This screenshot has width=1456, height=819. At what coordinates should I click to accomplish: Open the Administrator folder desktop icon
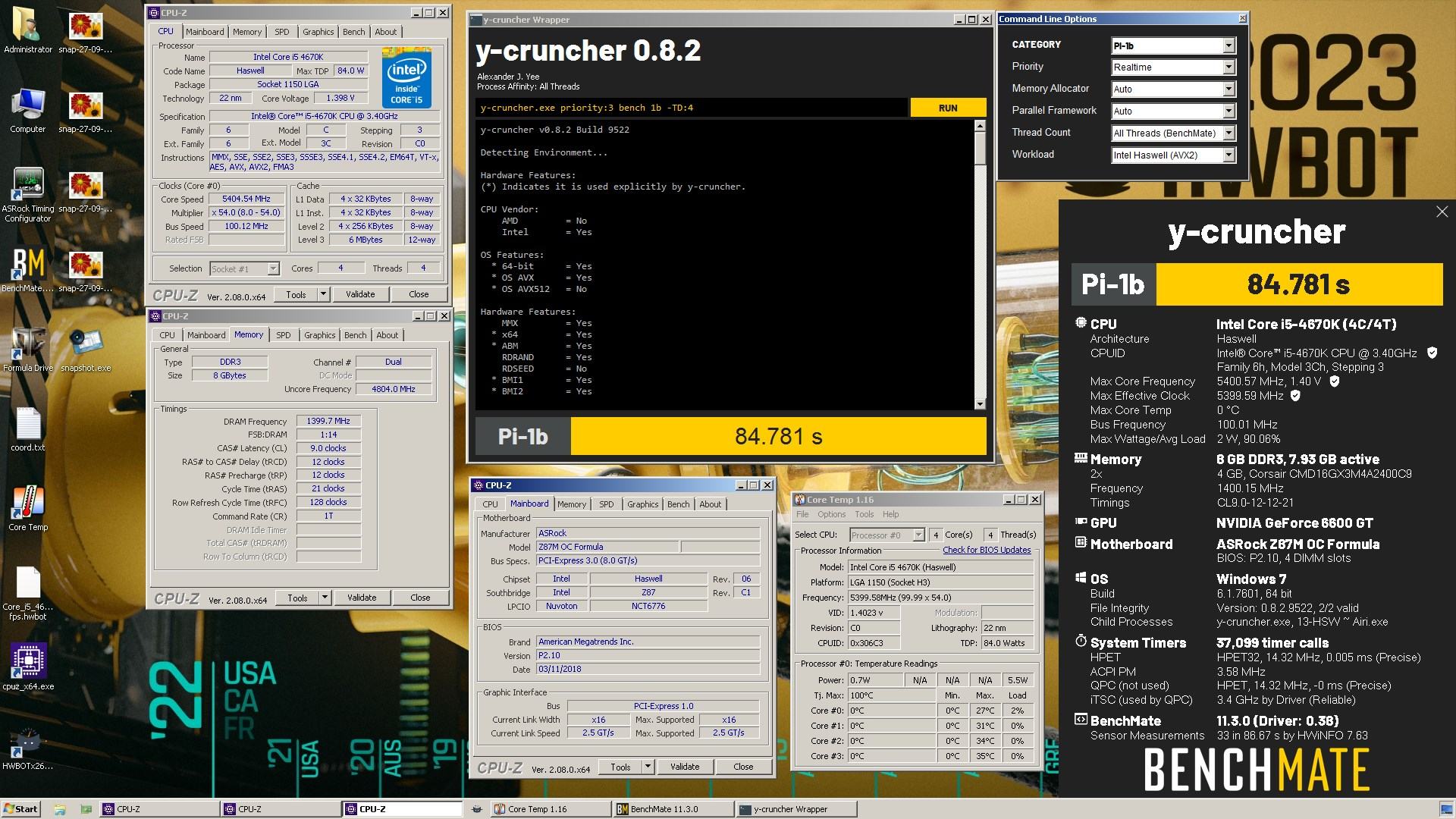coord(28,30)
